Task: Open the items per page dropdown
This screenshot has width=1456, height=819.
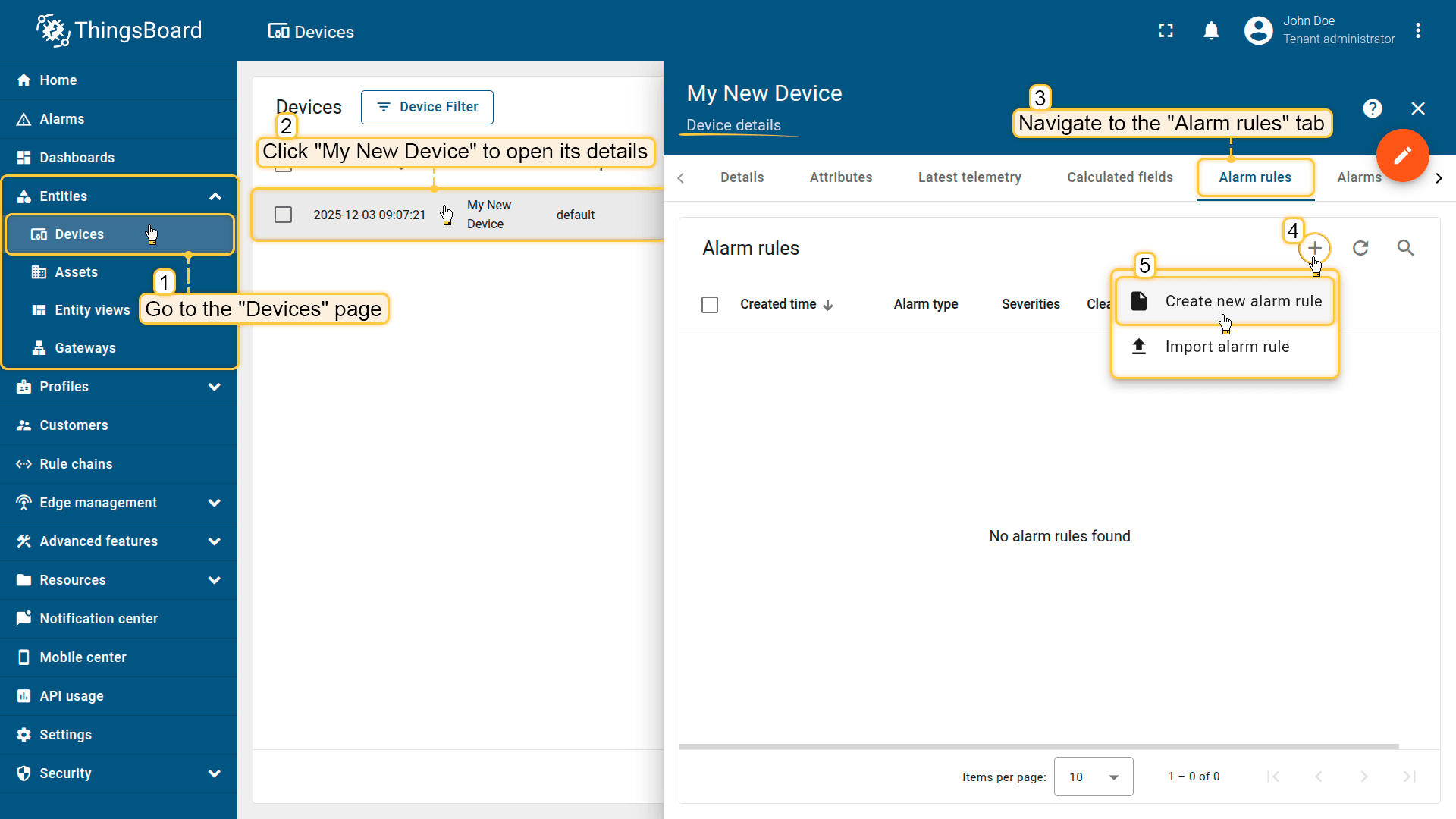Action: click(x=1093, y=777)
